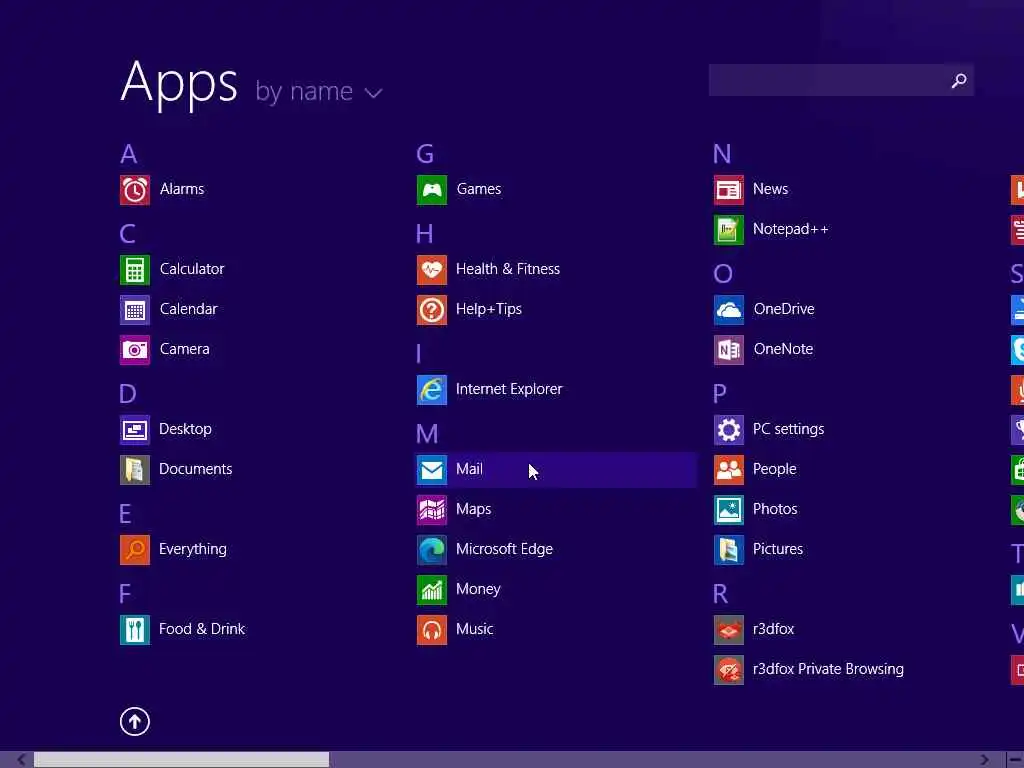
Task: Click the letter P group header
Action: 720,394
